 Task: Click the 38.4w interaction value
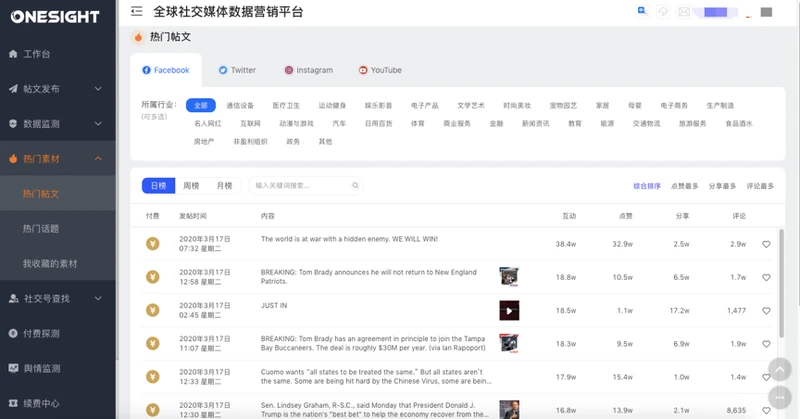[566, 244]
